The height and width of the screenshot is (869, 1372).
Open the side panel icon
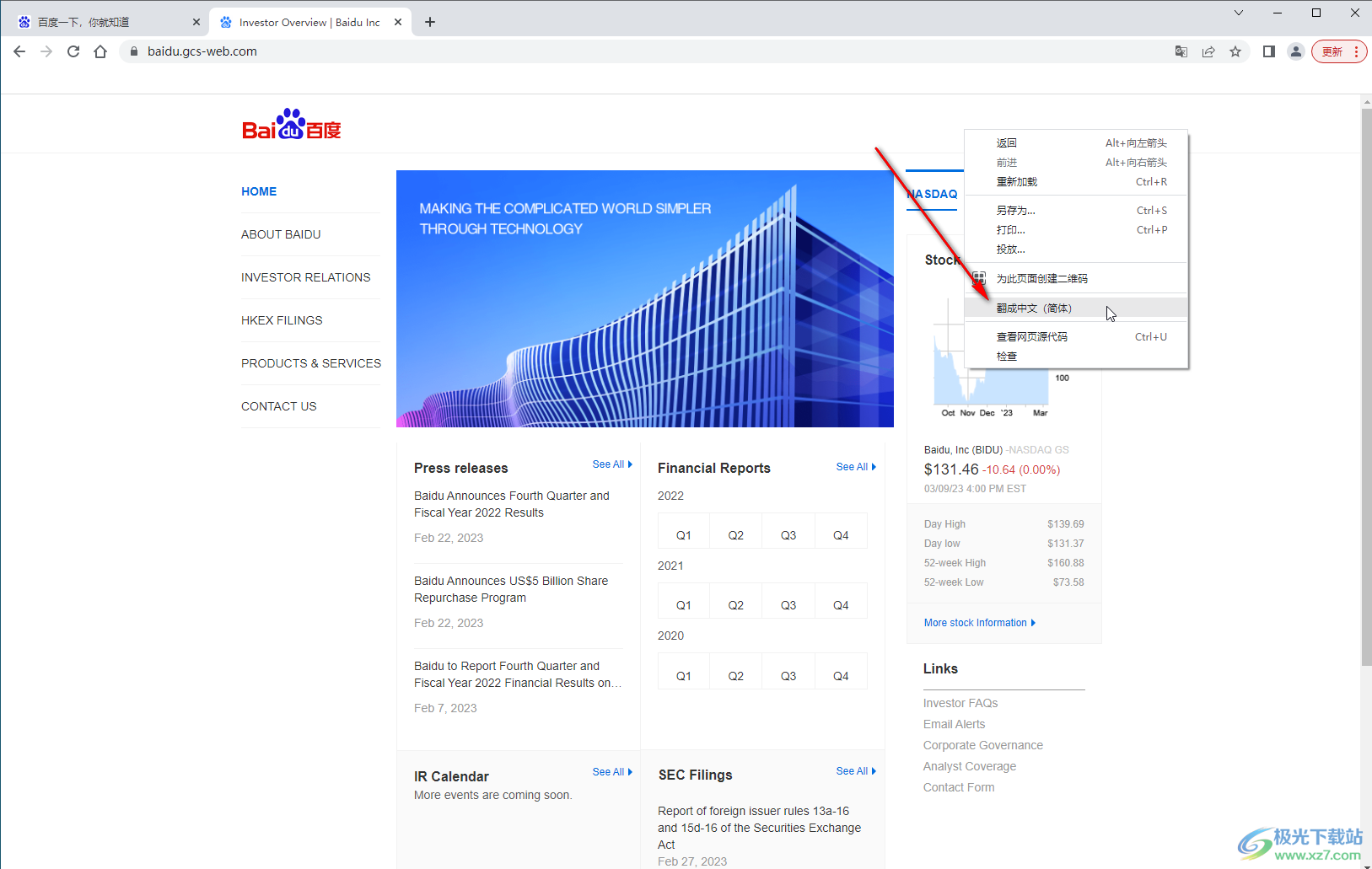1269,51
